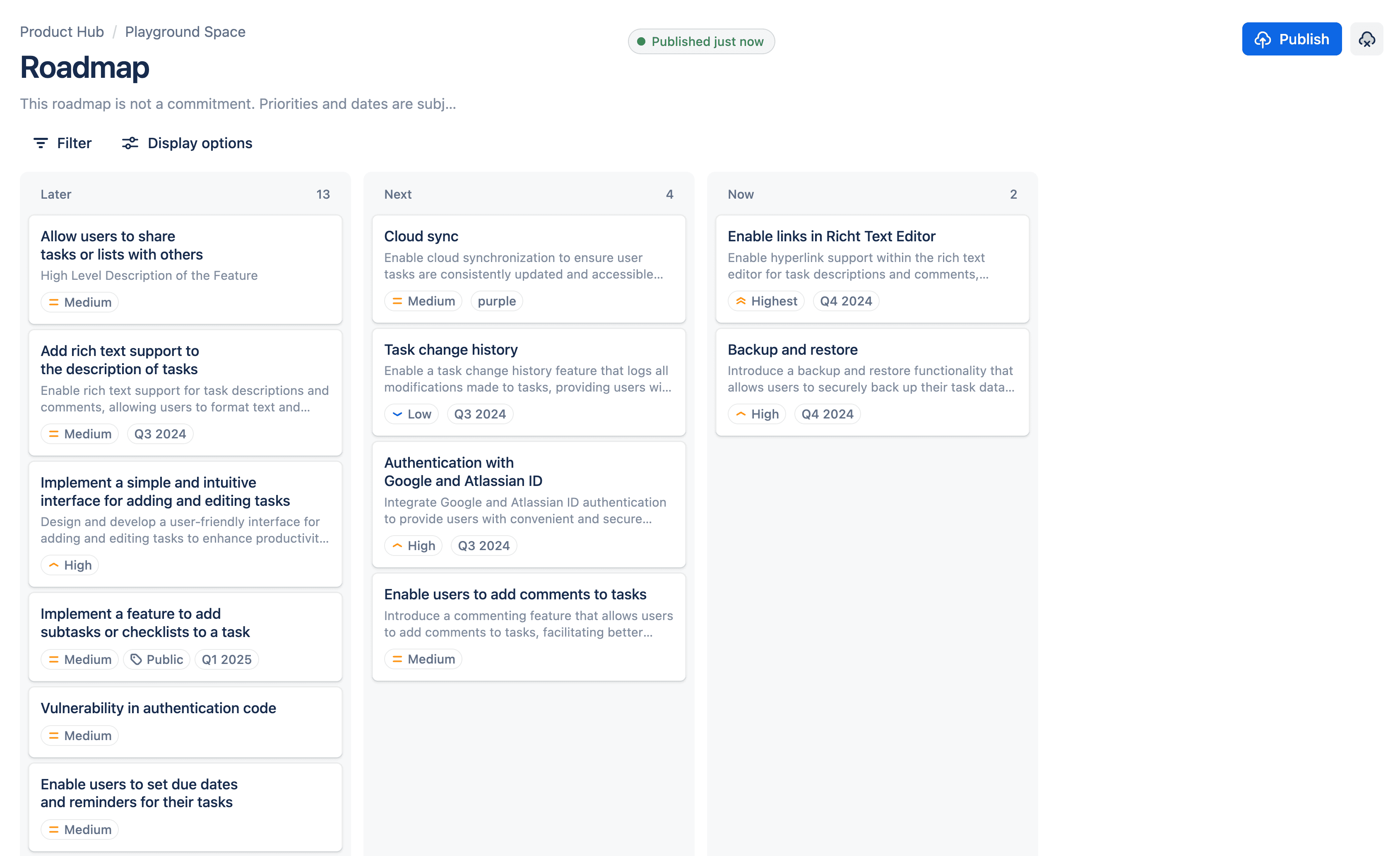The height and width of the screenshot is (856, 1400).
Task: Expand the truncated roadmap description text
Action: click(238, 104)
